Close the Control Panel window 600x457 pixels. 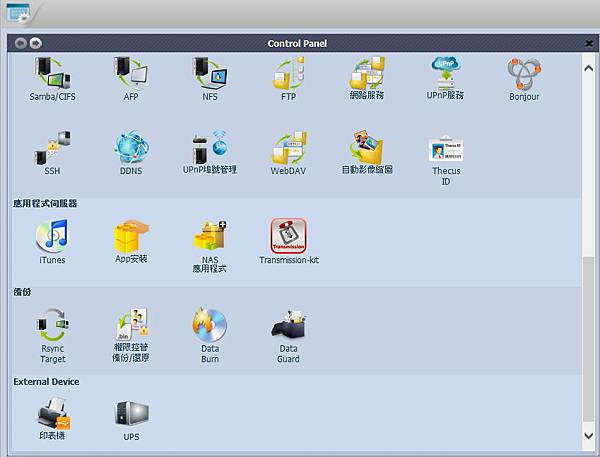tap(589, 44)
